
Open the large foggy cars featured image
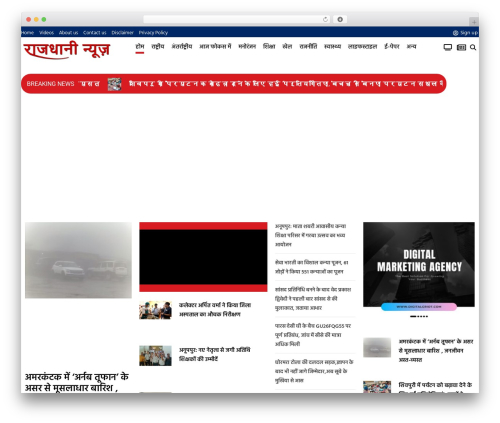(x=78, y=260)
